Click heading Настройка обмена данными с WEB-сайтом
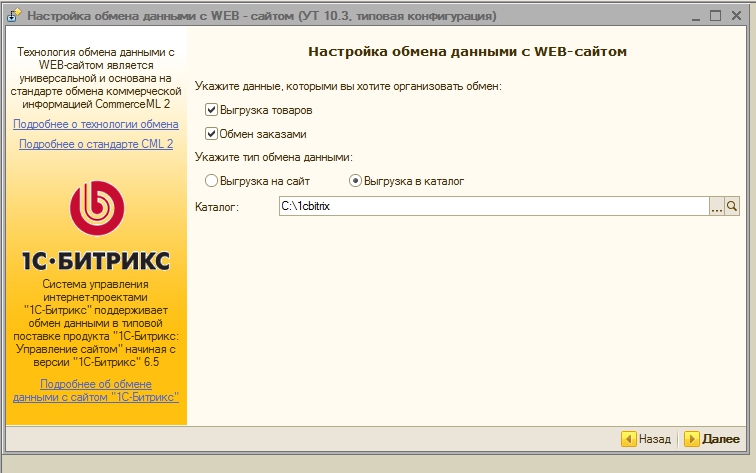The width and height of the screenshot is (756, 473). 467,52
